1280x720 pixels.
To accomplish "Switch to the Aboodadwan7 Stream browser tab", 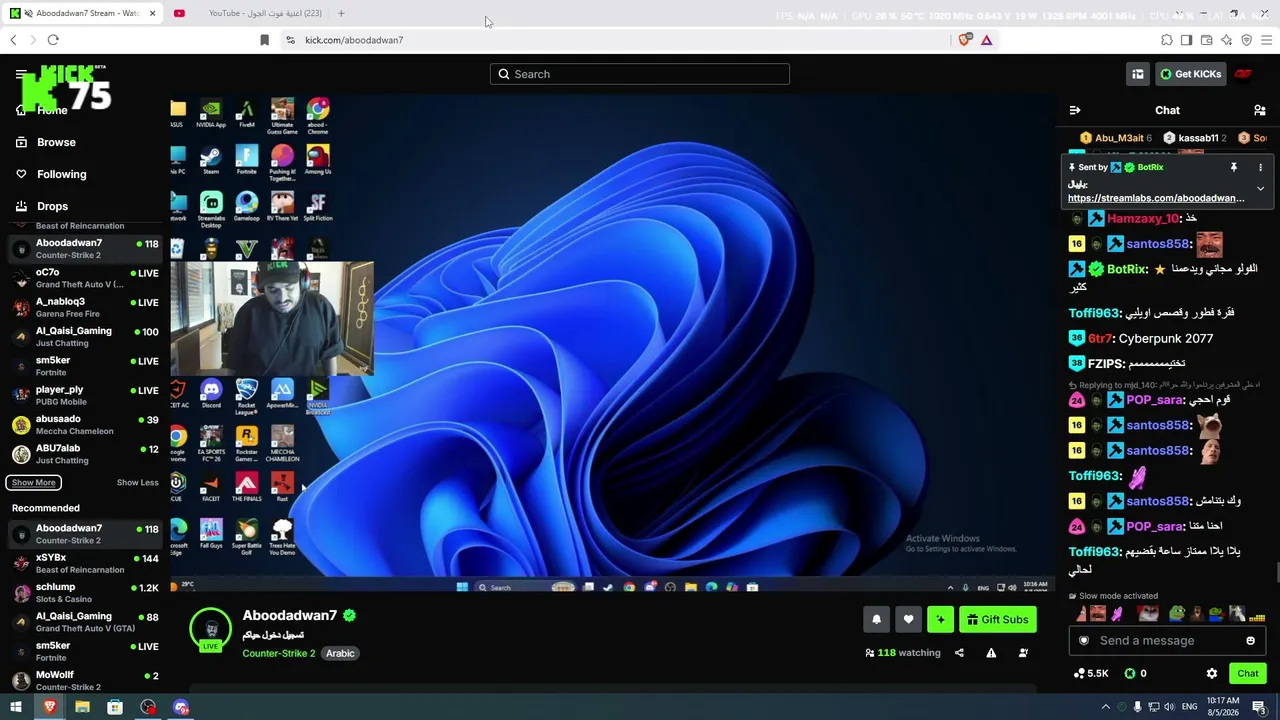I will click(x=84, y=13).
